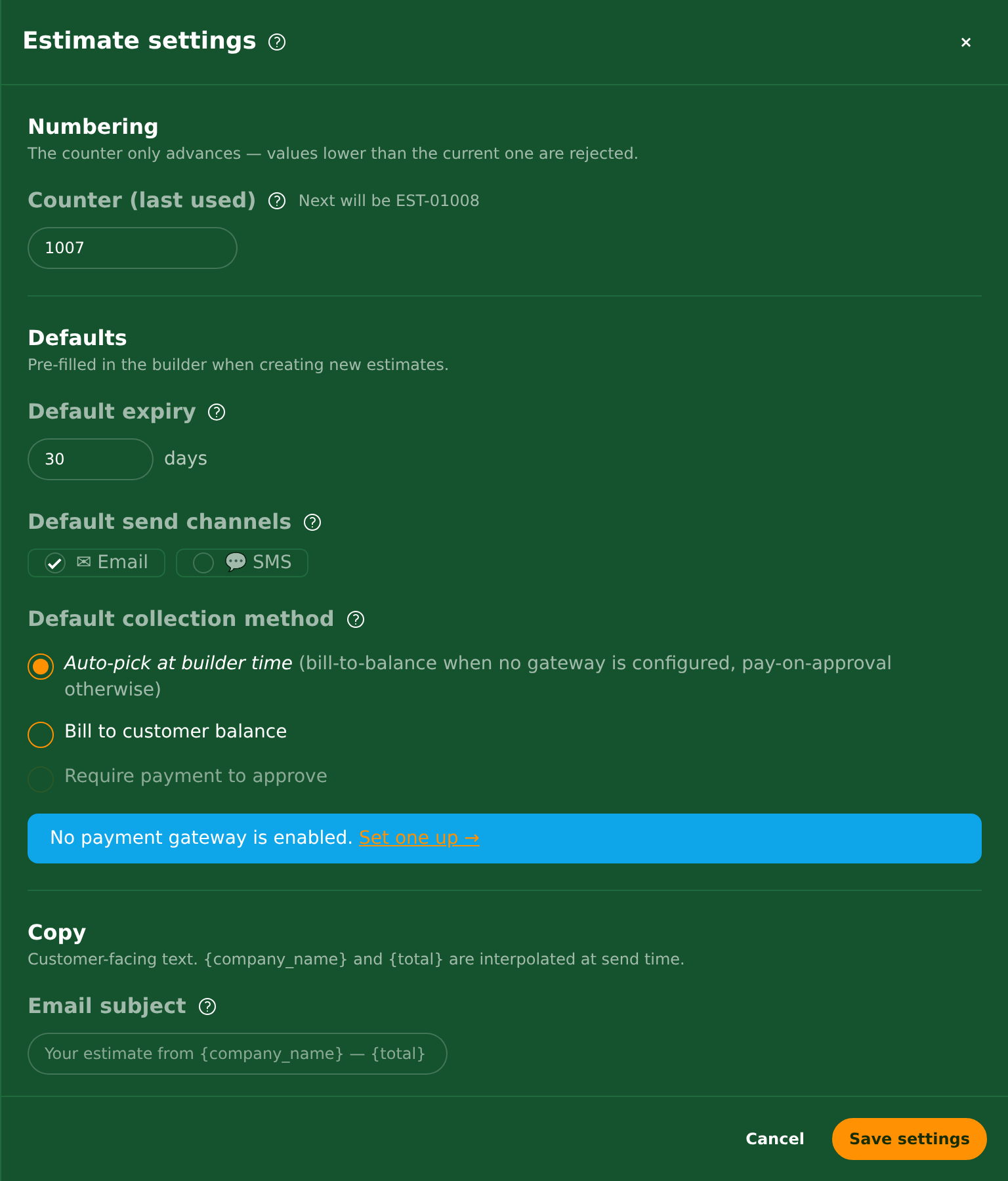Screen dimensions: 1008x1181
Task: Select Require payment to approve option
Action: click(x=41, y=779)
